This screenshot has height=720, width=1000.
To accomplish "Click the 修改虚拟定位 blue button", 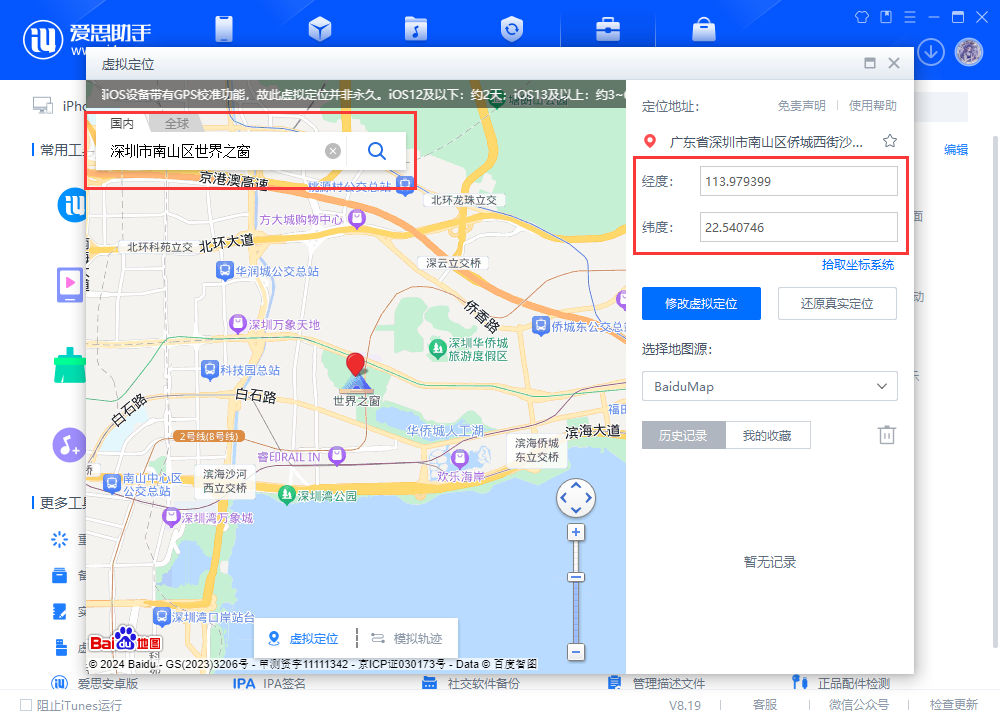I will pos(701,304).
